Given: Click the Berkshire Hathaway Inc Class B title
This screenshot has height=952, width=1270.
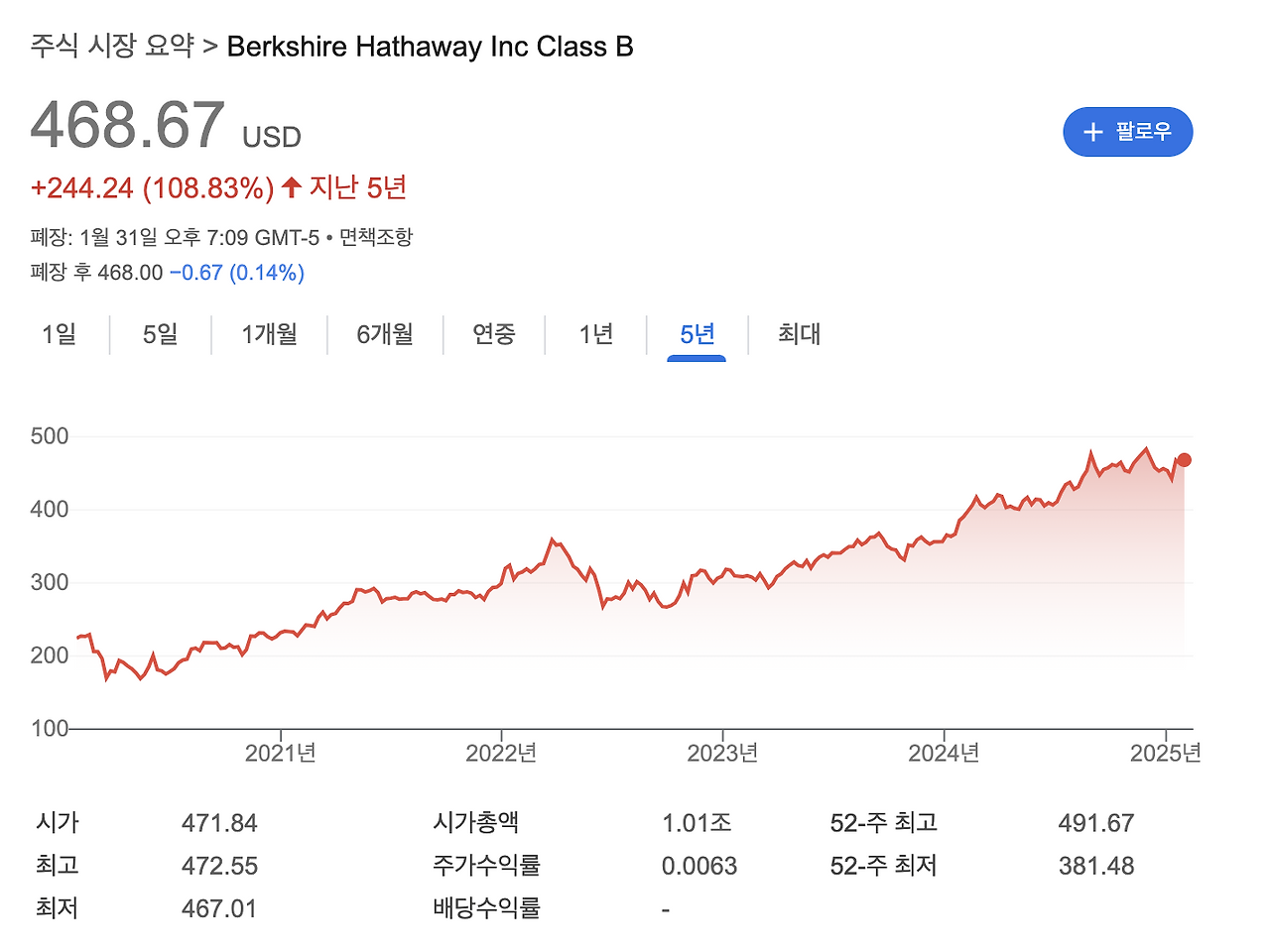Looking at the screenshot, I should 430,46.
